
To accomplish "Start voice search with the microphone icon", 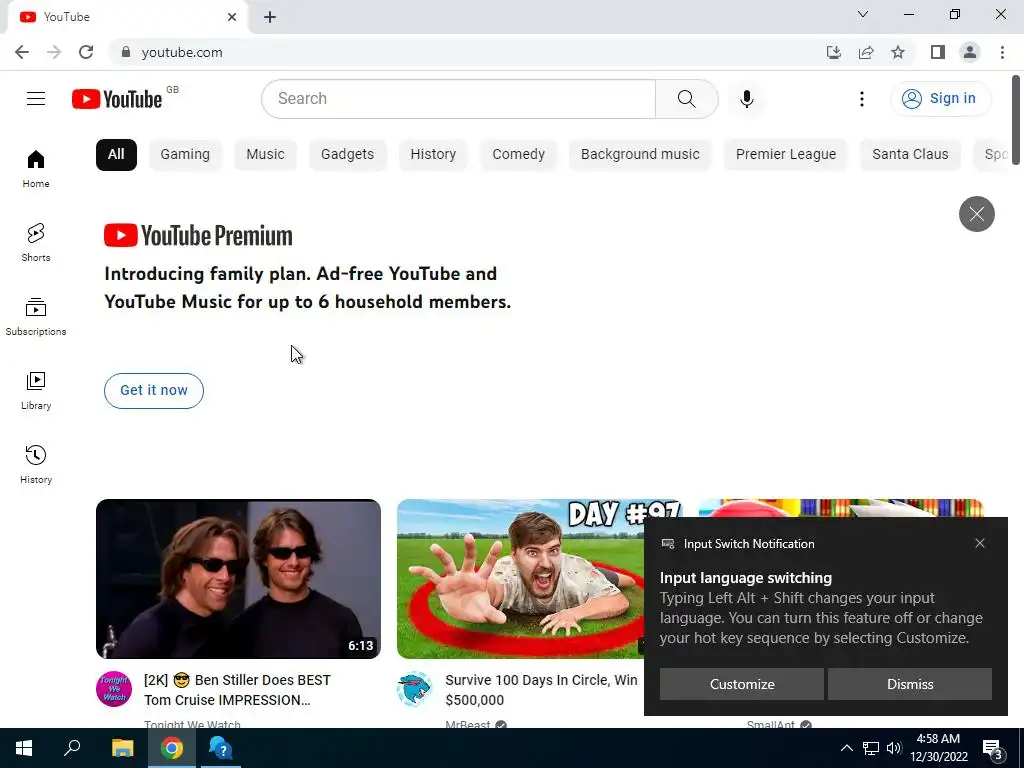I will coord(746,99).
